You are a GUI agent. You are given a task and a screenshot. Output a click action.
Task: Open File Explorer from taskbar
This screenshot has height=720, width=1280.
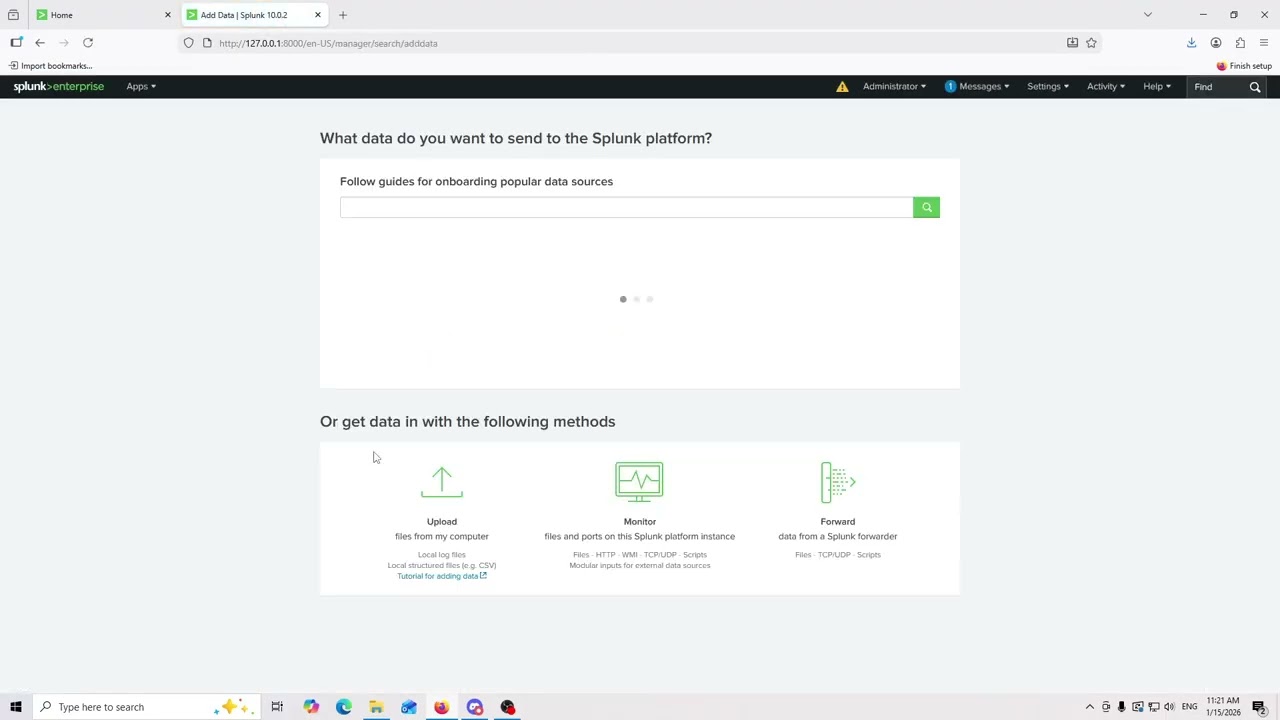[x=376, y=707]
